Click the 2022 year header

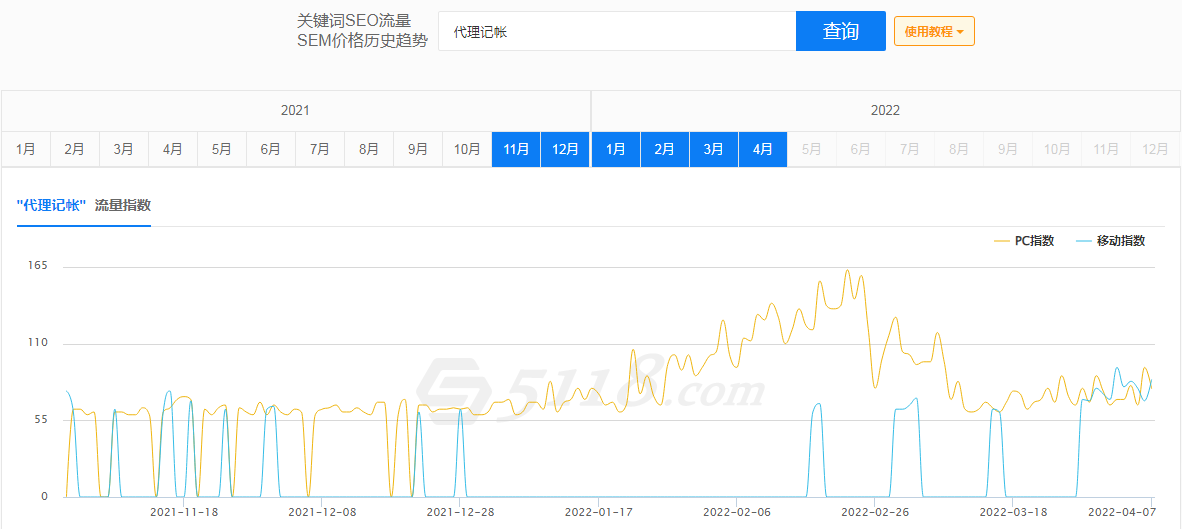pos(886,111)
